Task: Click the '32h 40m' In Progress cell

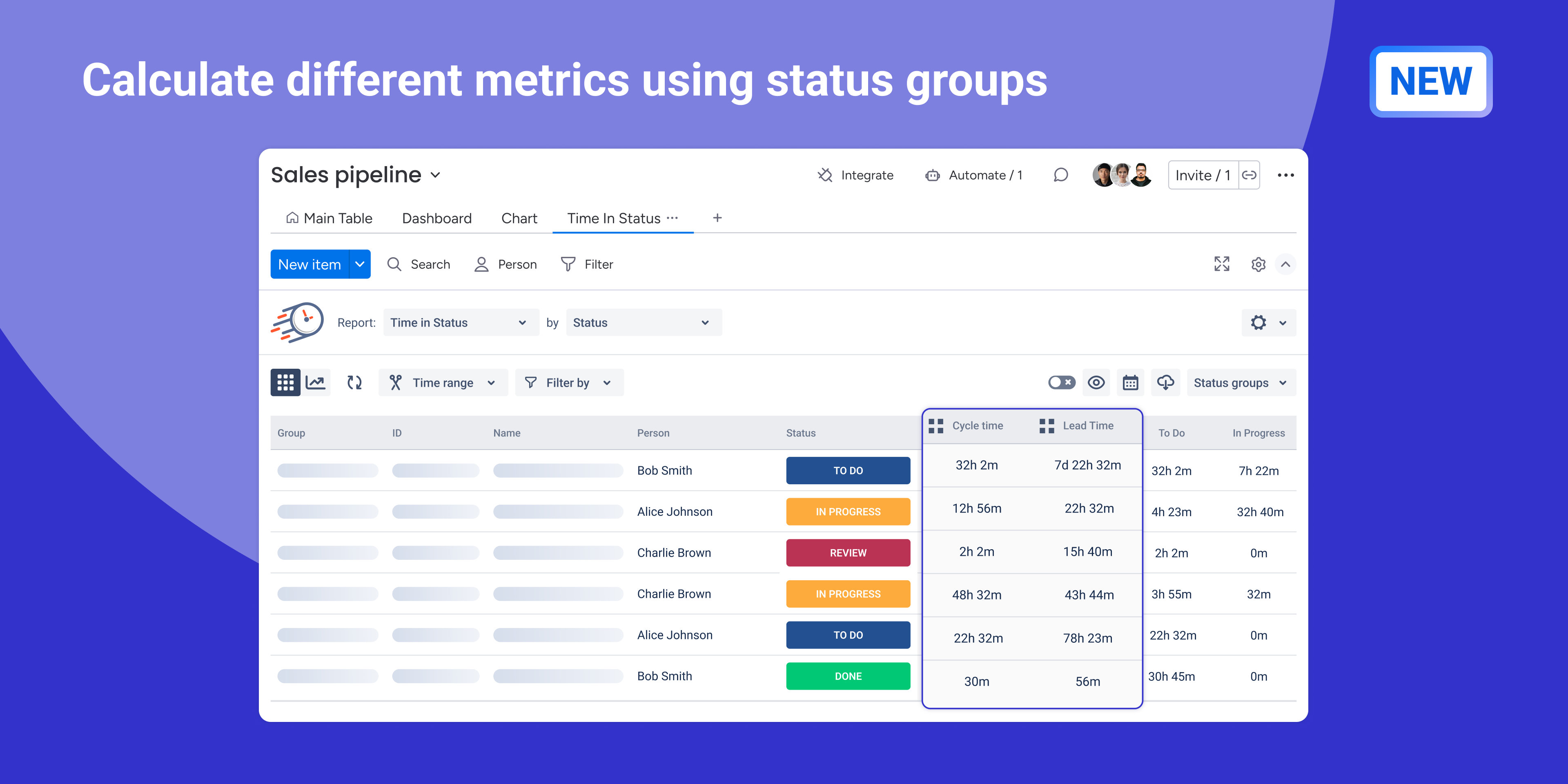Action: coord(1259,512)
